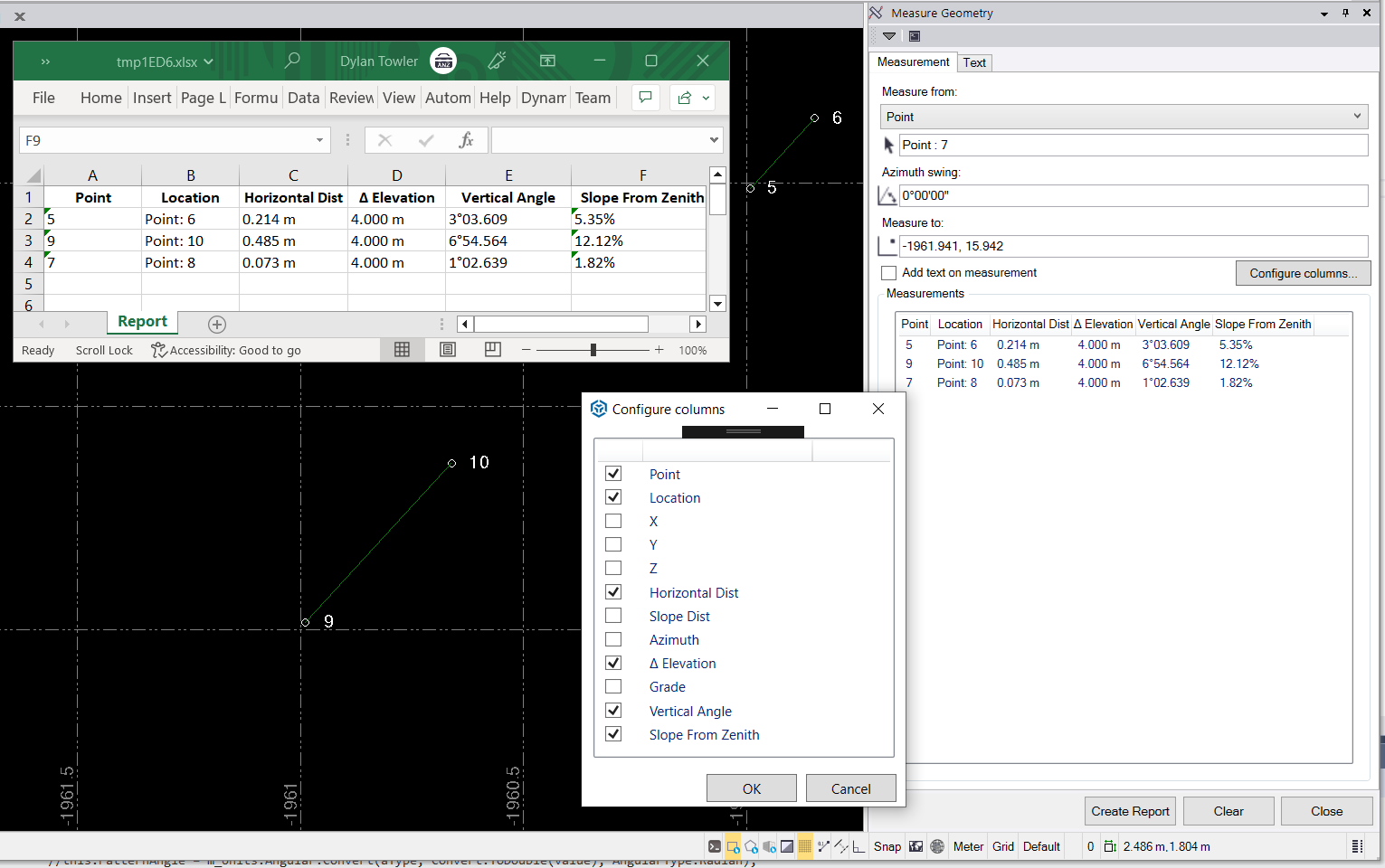Open the command line icon in status bar
Screen dimensions: 1385x868
(x=715, y=846)
